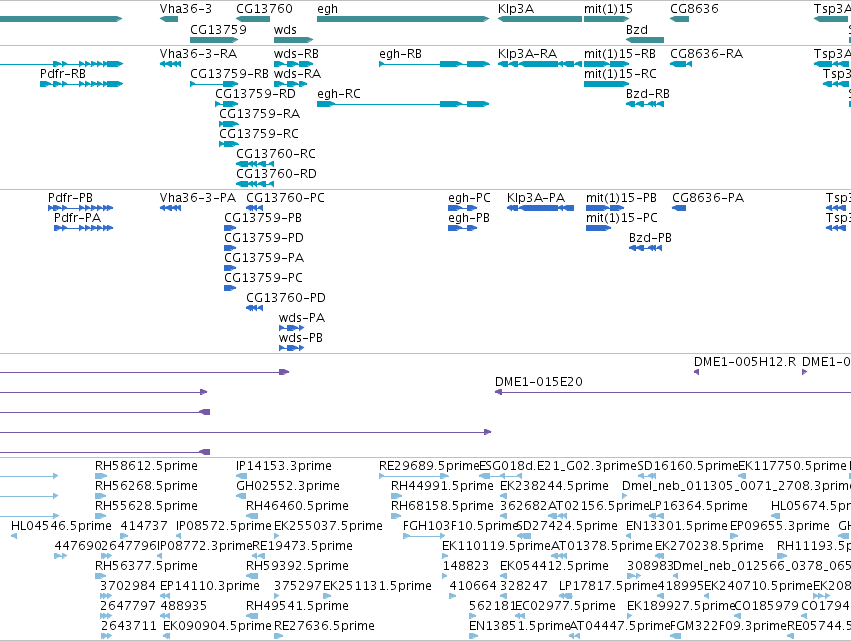Click the wds gene bar
851x641 pixels.
tap(294, 40)
